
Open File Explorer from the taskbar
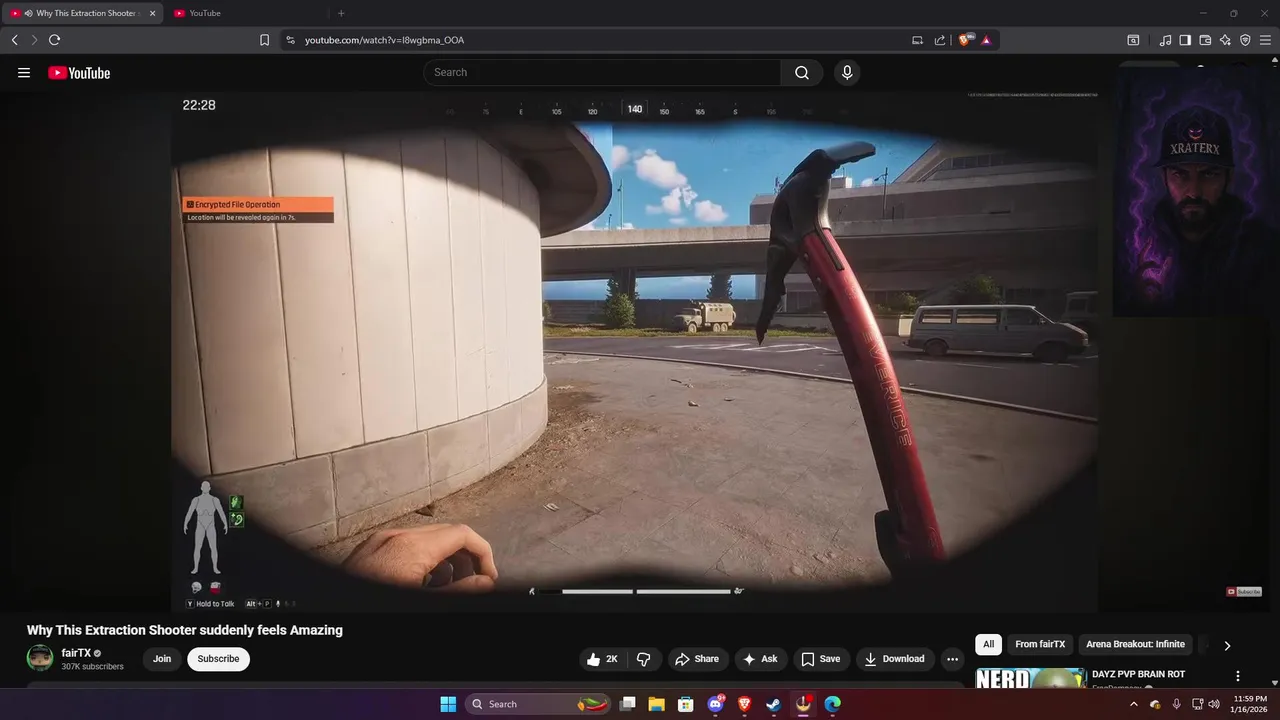[x=657, y=704]
